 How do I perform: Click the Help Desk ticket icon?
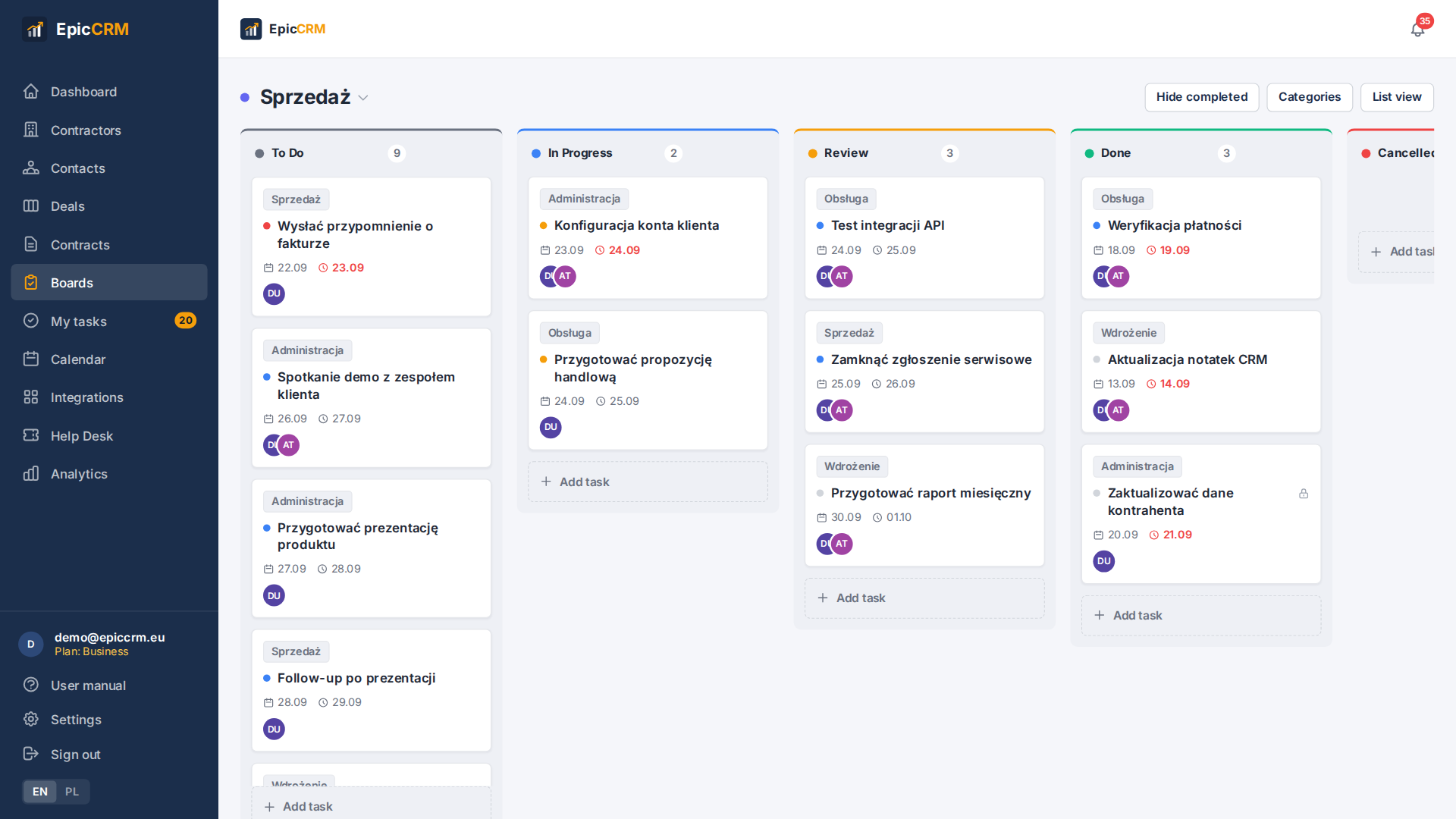coord(31,435)
